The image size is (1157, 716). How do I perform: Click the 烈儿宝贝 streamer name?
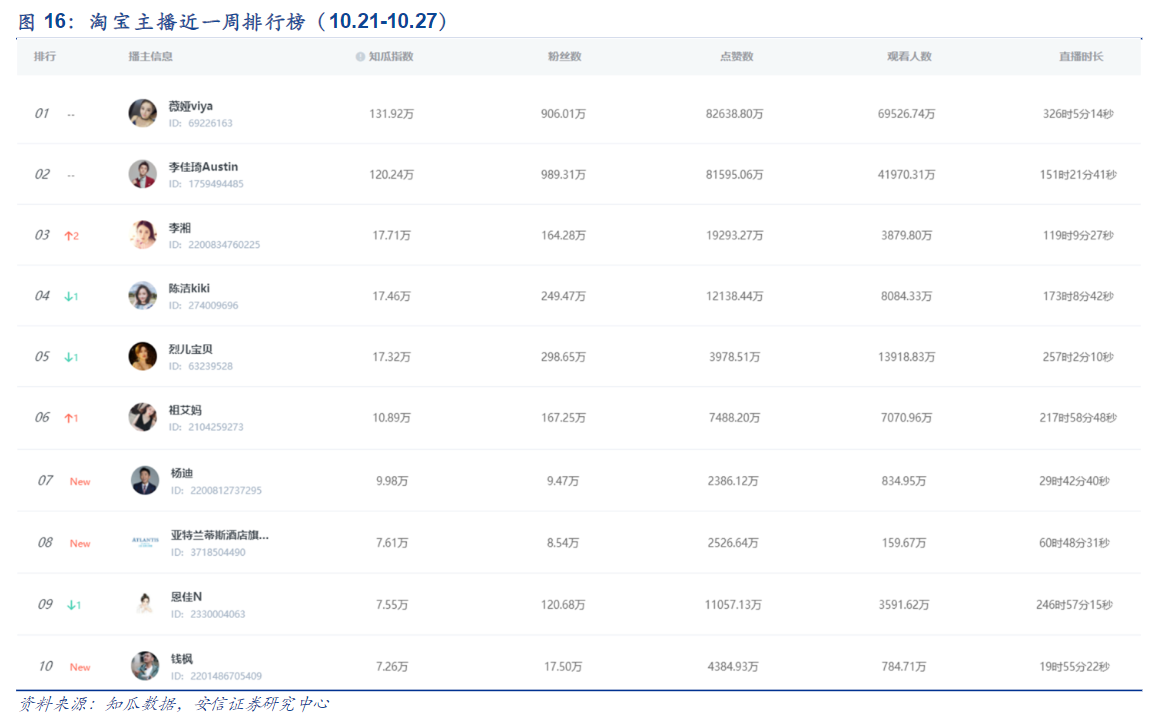coord(191,349)
